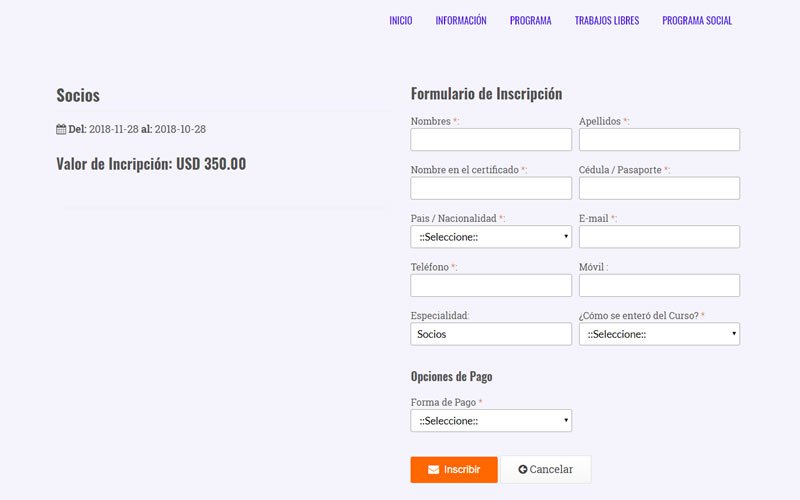
Task: Click the Móvil input field
Action: pos(659,285)
